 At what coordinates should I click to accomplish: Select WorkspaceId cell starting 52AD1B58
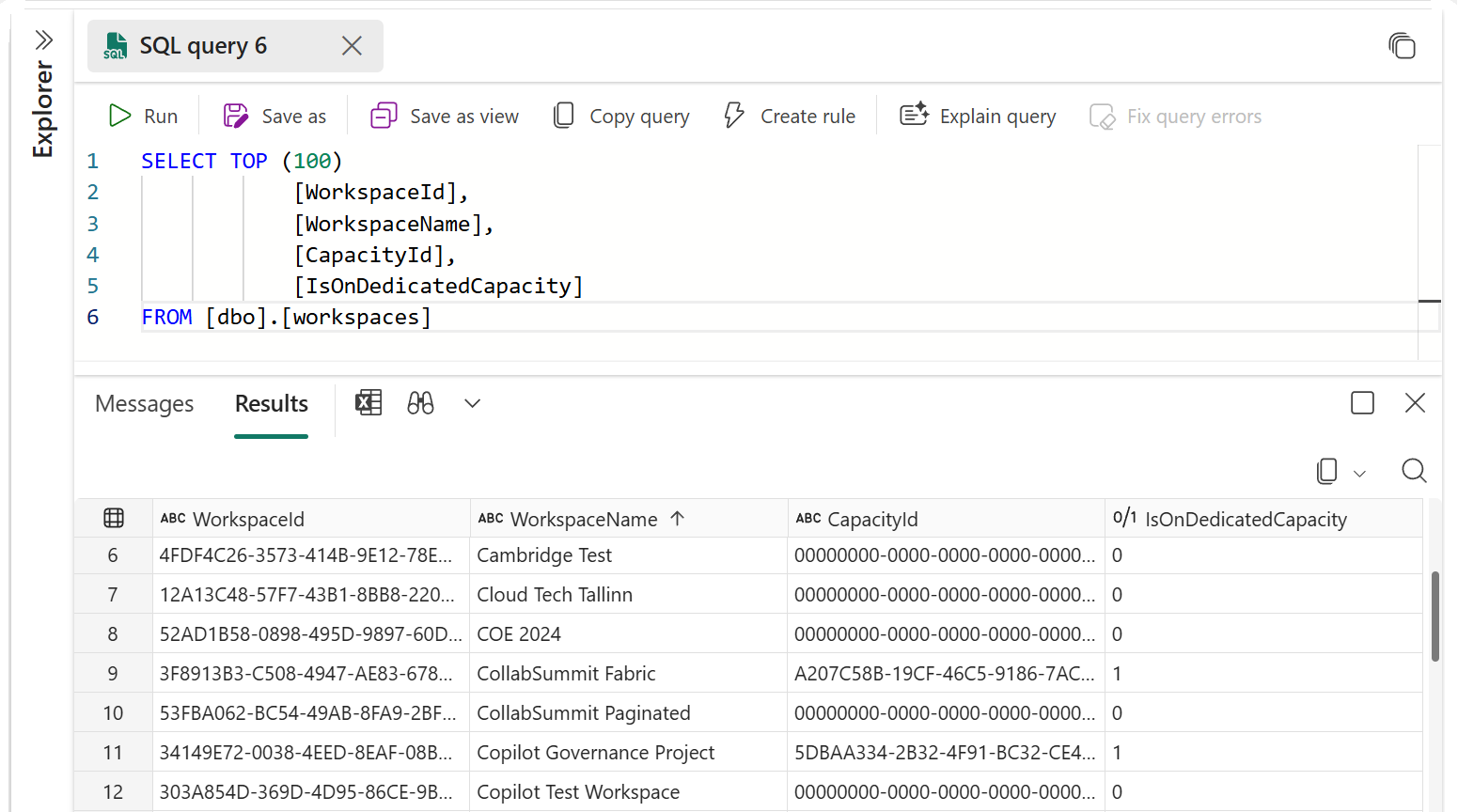click(x=311, y=634)
